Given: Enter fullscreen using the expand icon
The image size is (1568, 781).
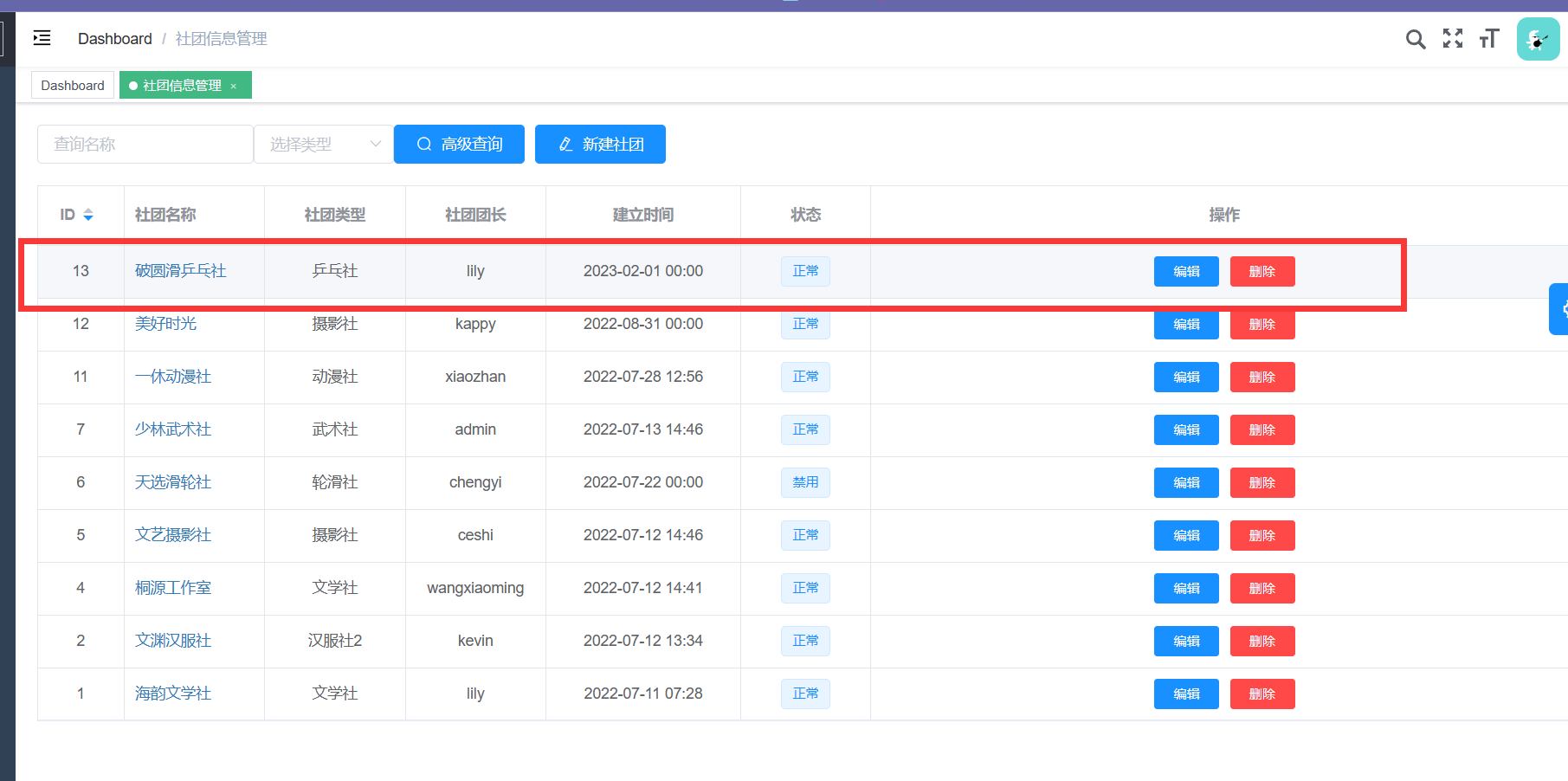Looking at the screenshot, I should [1452, 39].
